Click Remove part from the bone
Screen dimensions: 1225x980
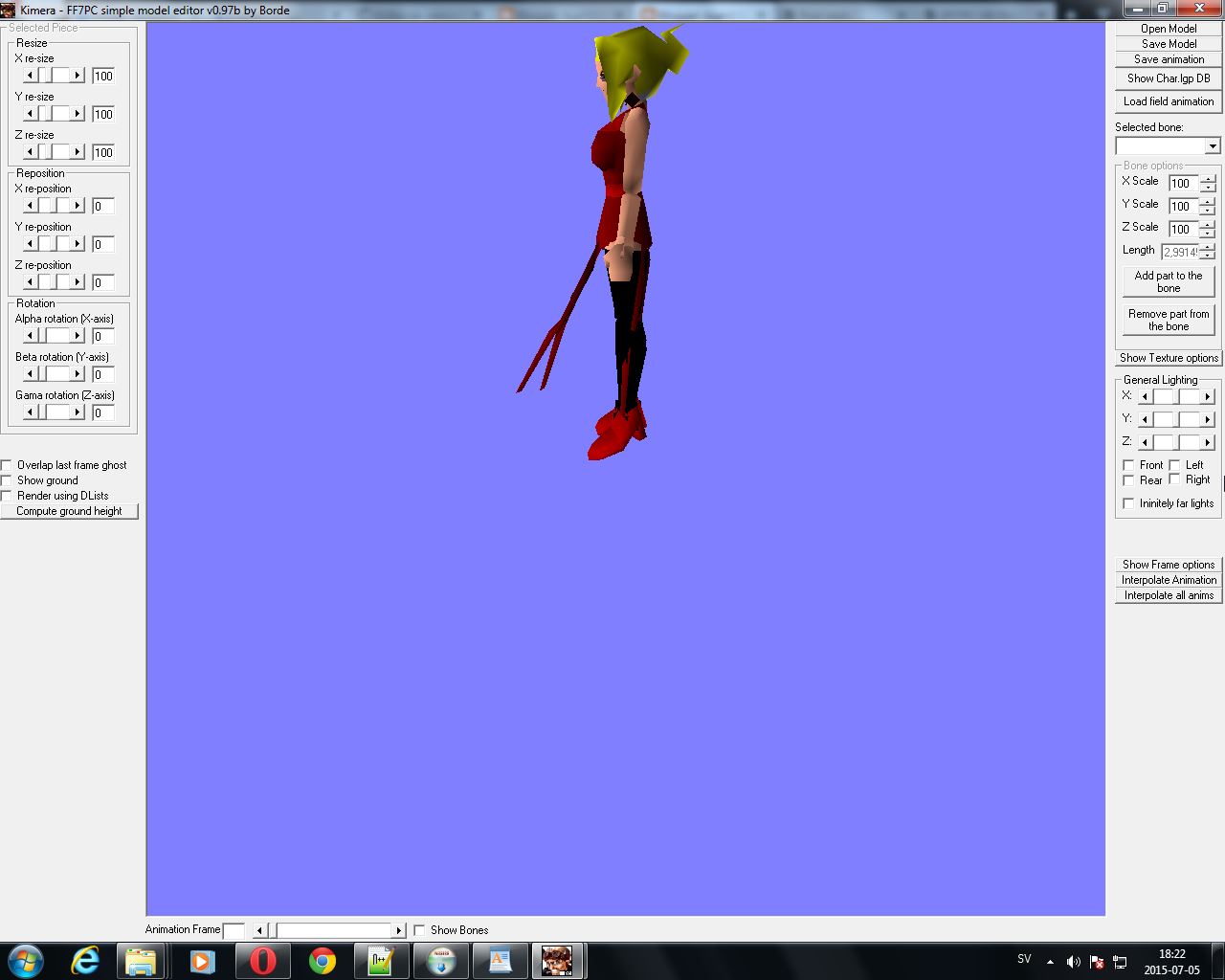1169,320
